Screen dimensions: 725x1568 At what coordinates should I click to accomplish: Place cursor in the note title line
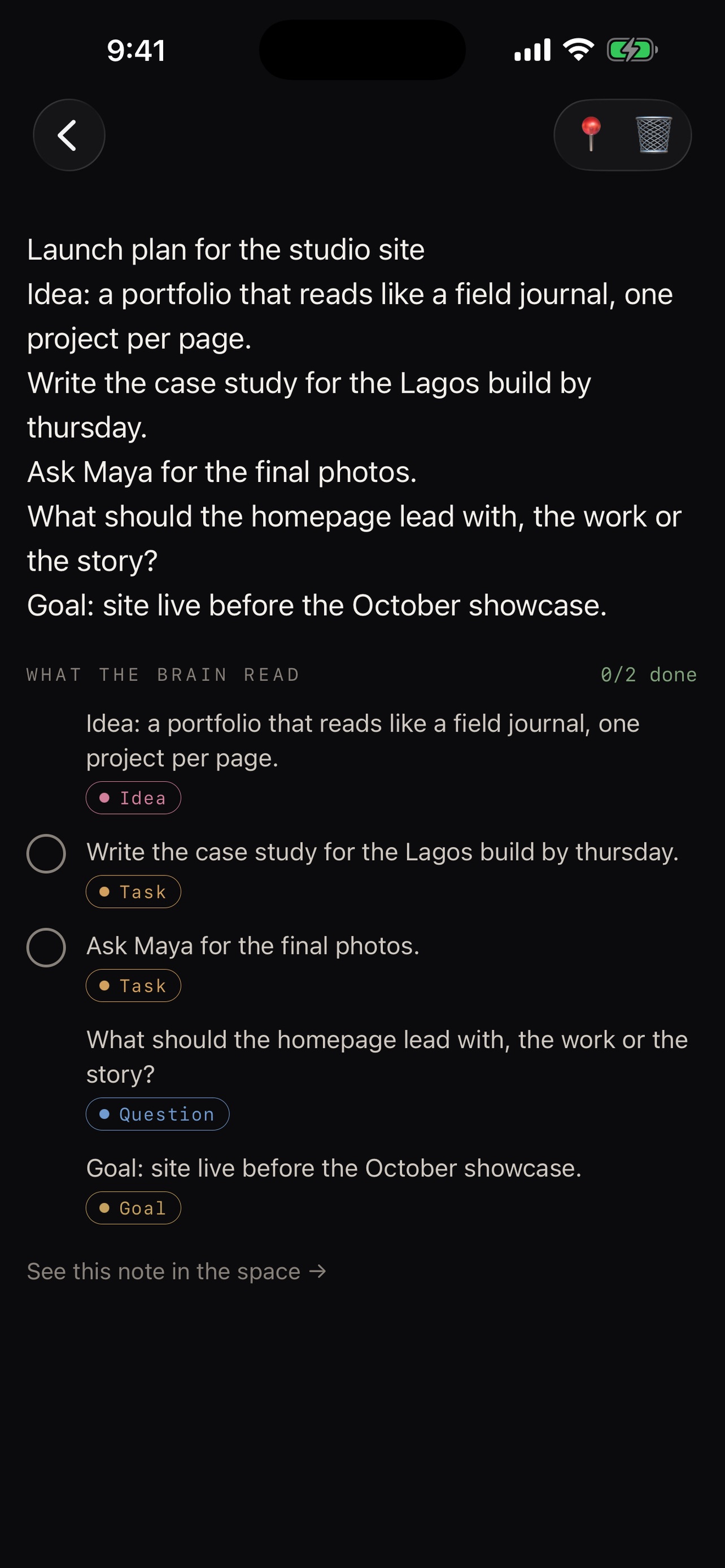click(x=226, y=249)
